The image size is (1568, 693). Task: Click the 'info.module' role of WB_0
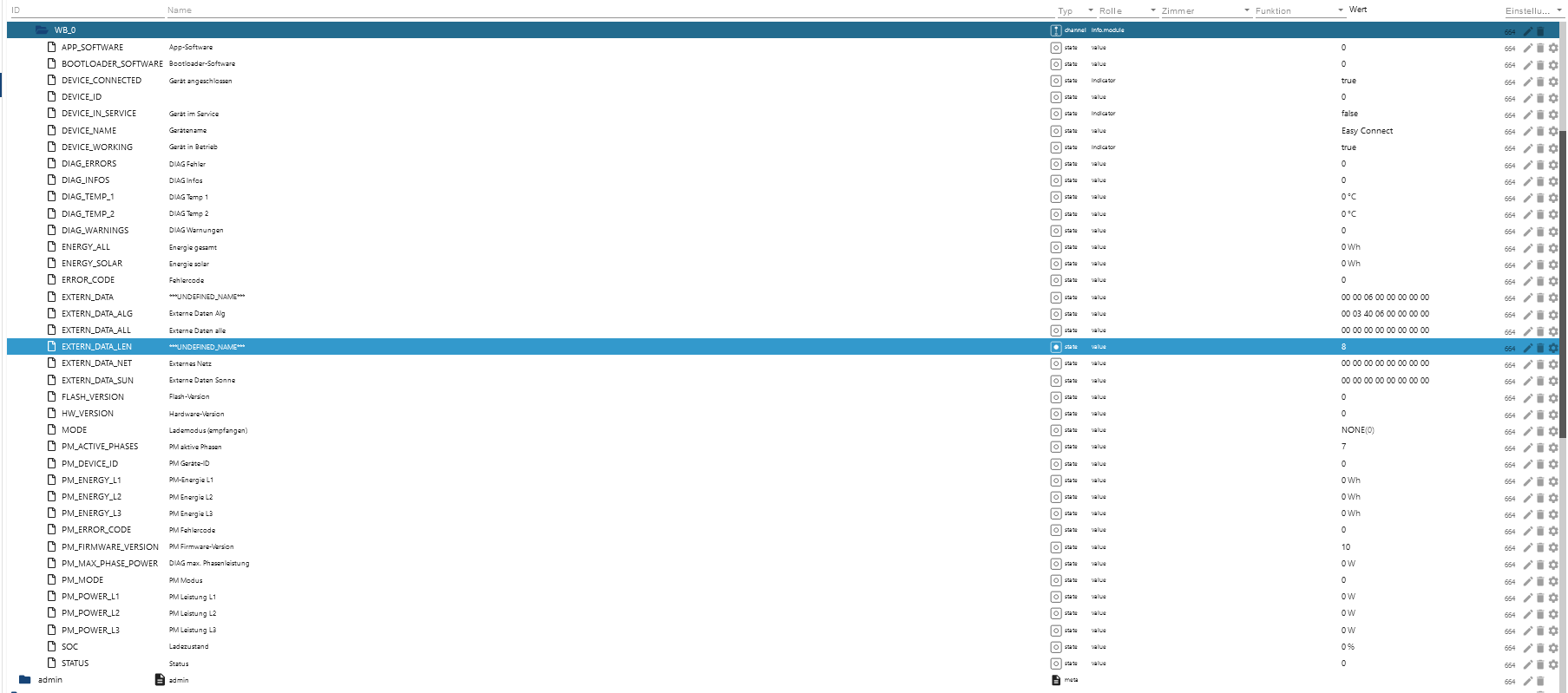click(1107, 30)
